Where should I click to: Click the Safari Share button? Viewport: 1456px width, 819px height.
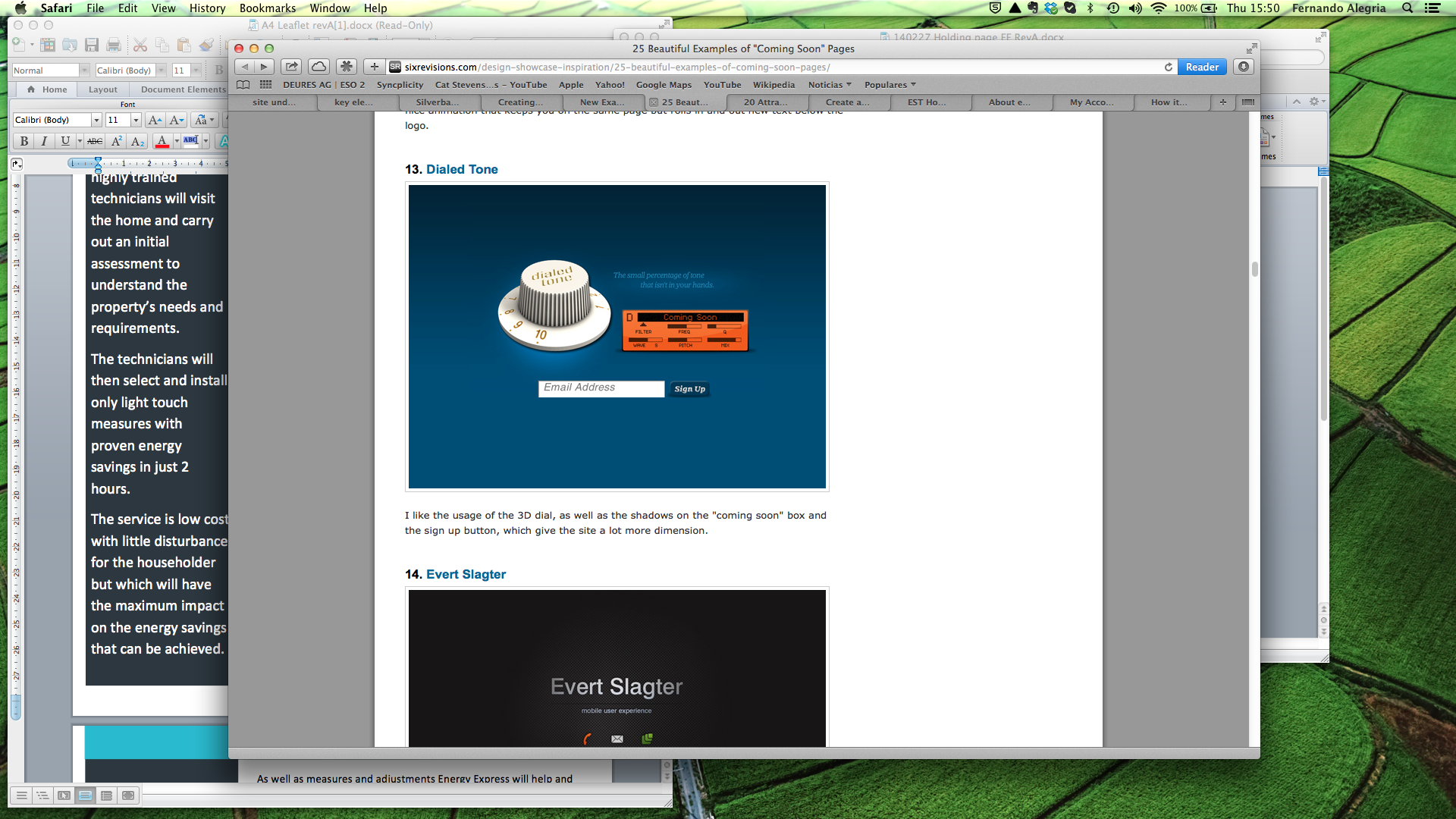tap(291, 67)
